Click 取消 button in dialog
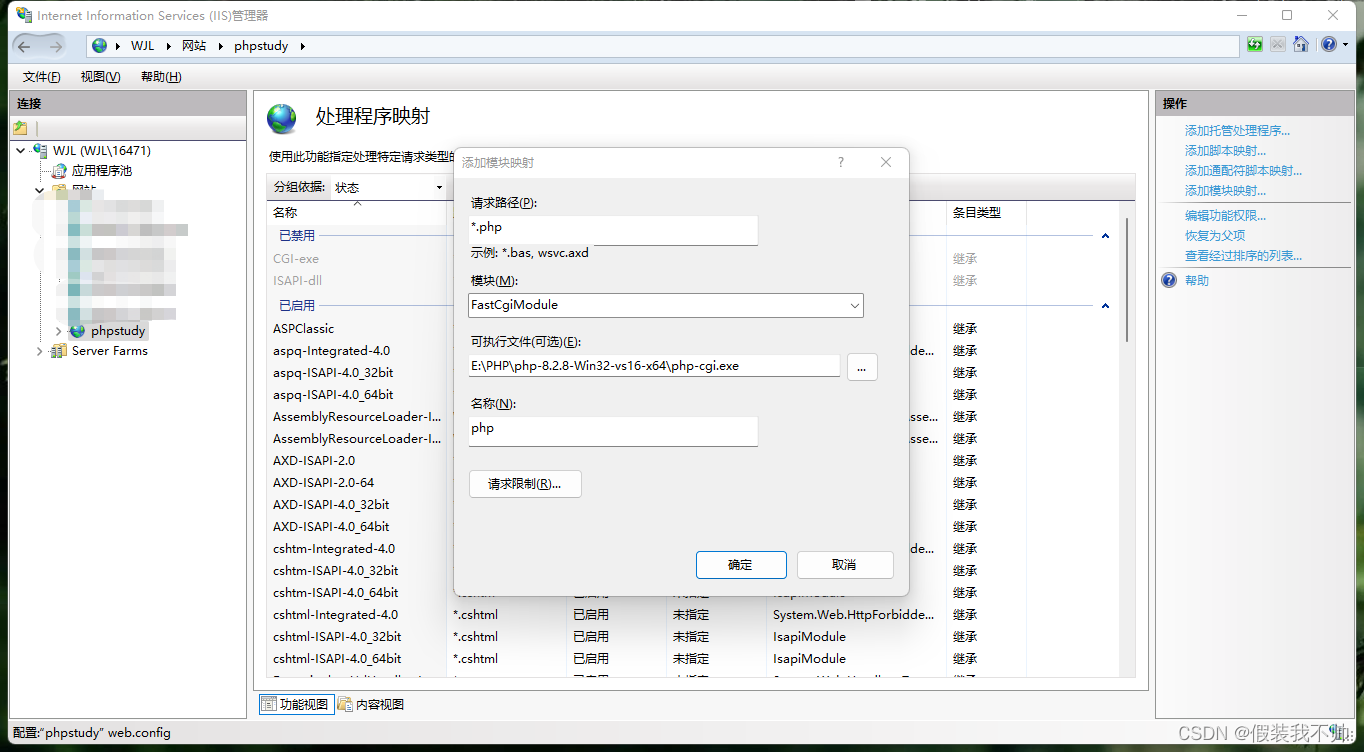This screenshot has width=1364, height=752. pos(845,565)
